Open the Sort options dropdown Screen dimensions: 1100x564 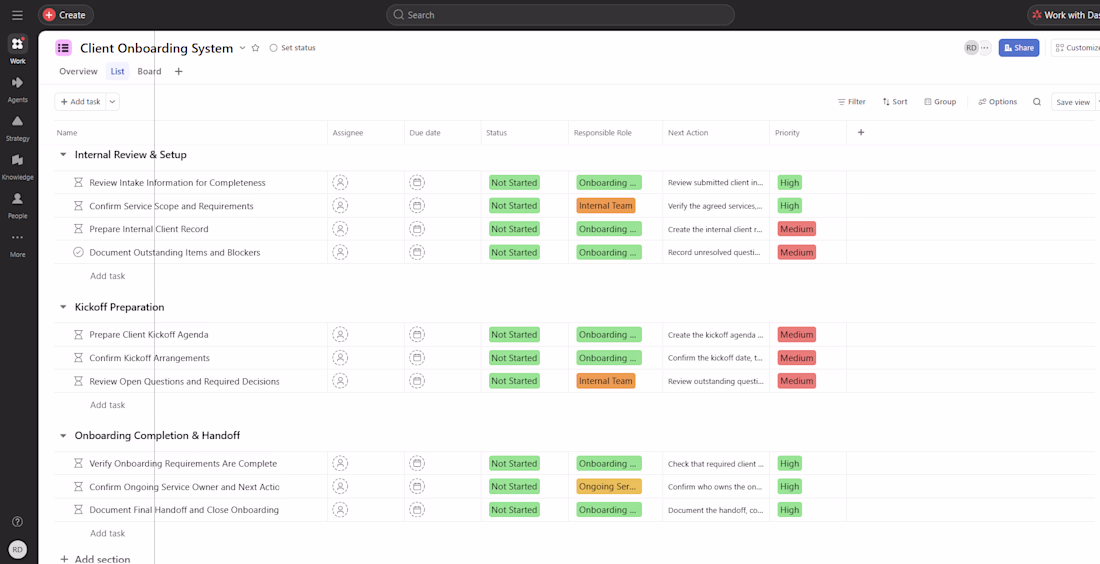tap(895, 102)
